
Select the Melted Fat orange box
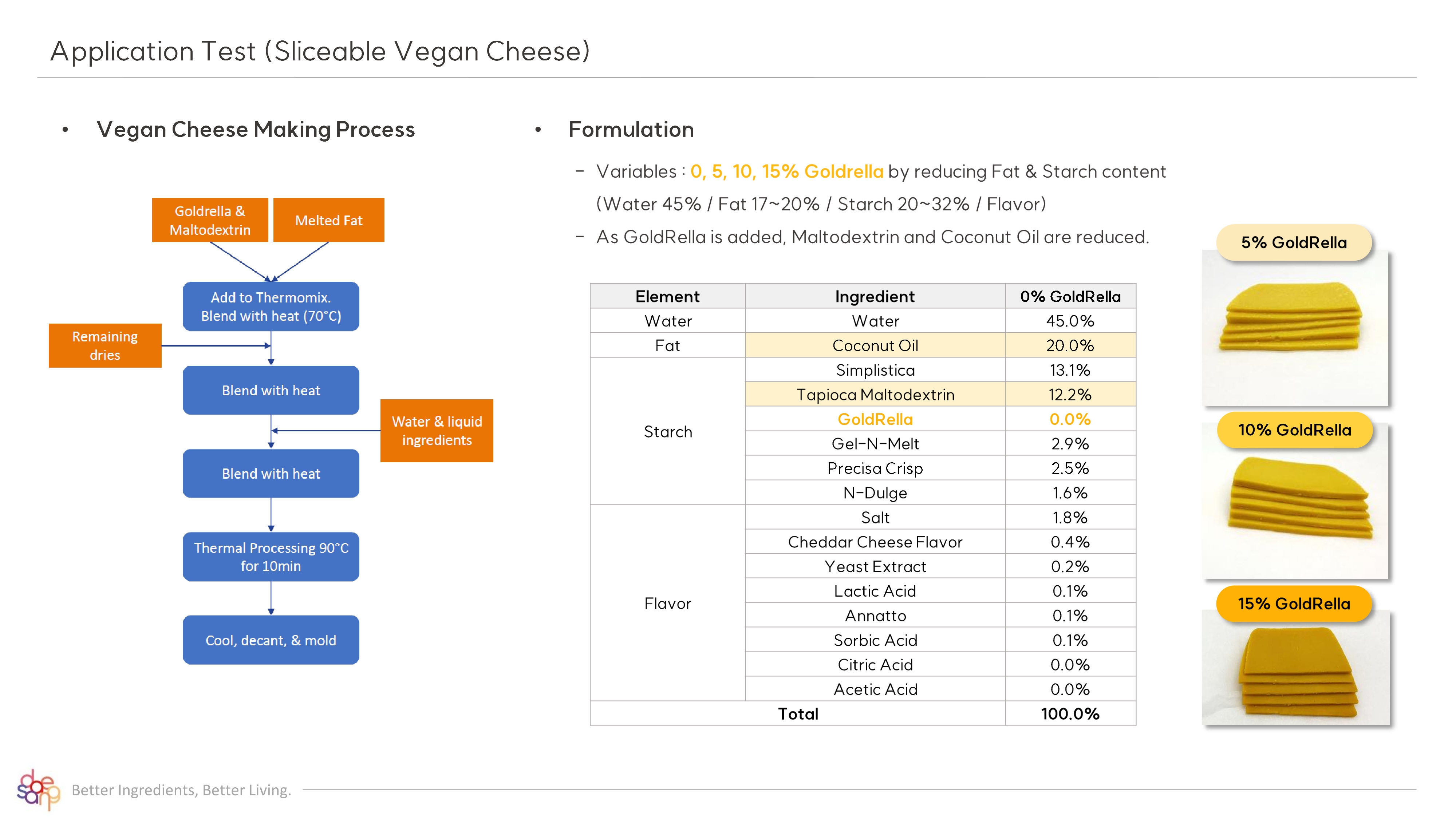point(328,221)
